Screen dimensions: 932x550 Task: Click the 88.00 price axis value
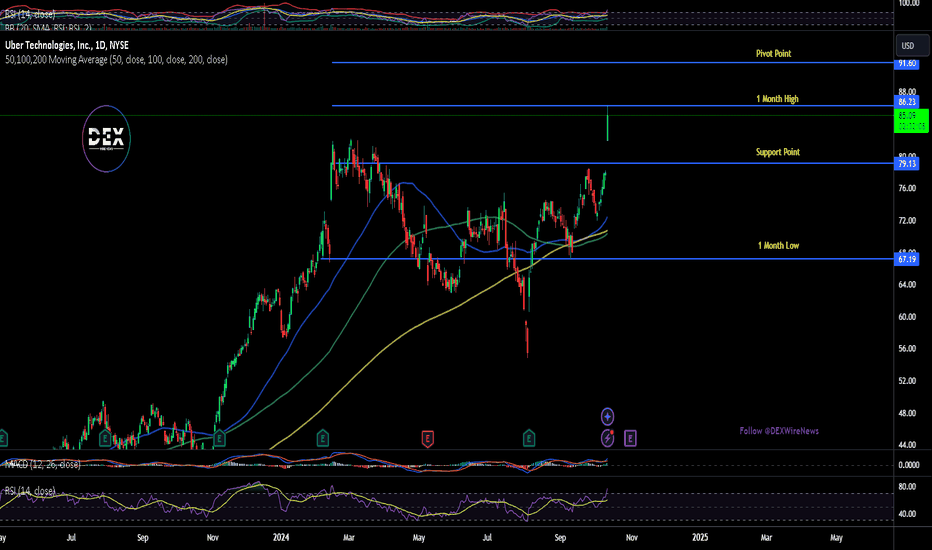pyautogui.click(x=907, y=92)
